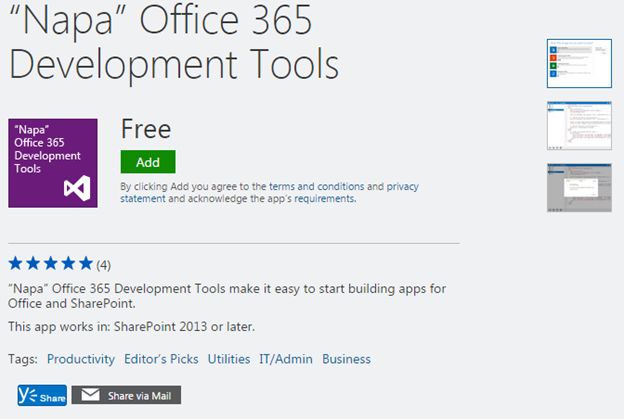624x419 pixels.
Task: Select the Business tag
Action: (346, 359)
